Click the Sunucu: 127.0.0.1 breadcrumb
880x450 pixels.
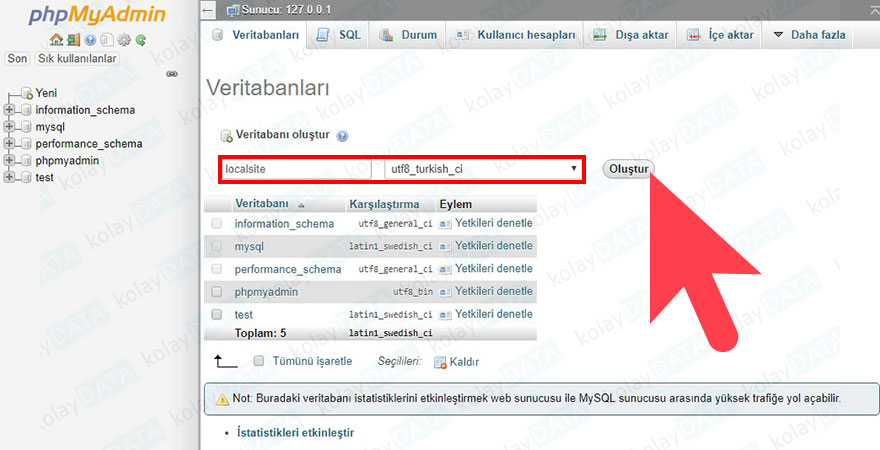(286, 10)
